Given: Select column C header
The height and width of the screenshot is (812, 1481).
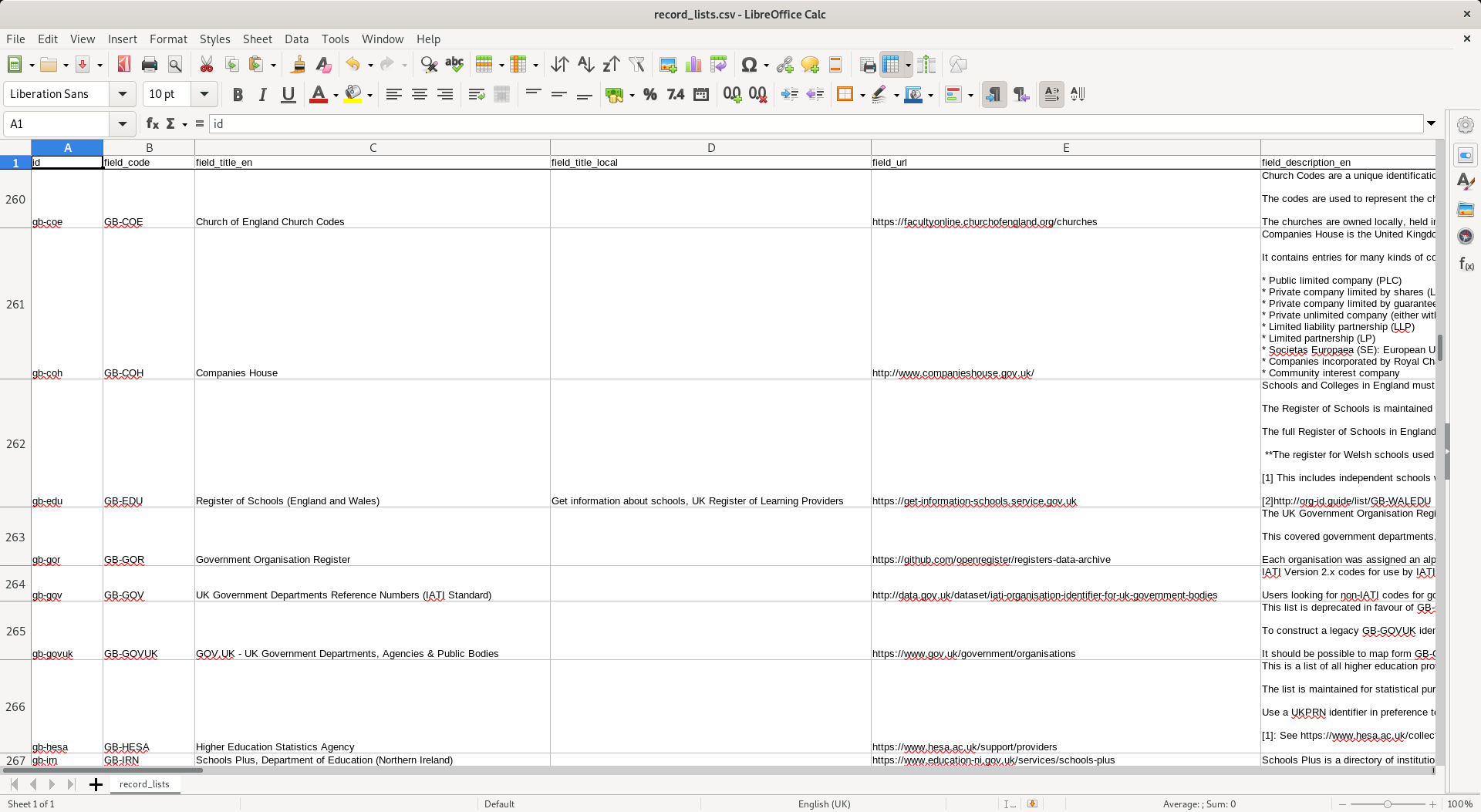Looking at the screenshot, I should pyautogui.click(x=373, y=147).
